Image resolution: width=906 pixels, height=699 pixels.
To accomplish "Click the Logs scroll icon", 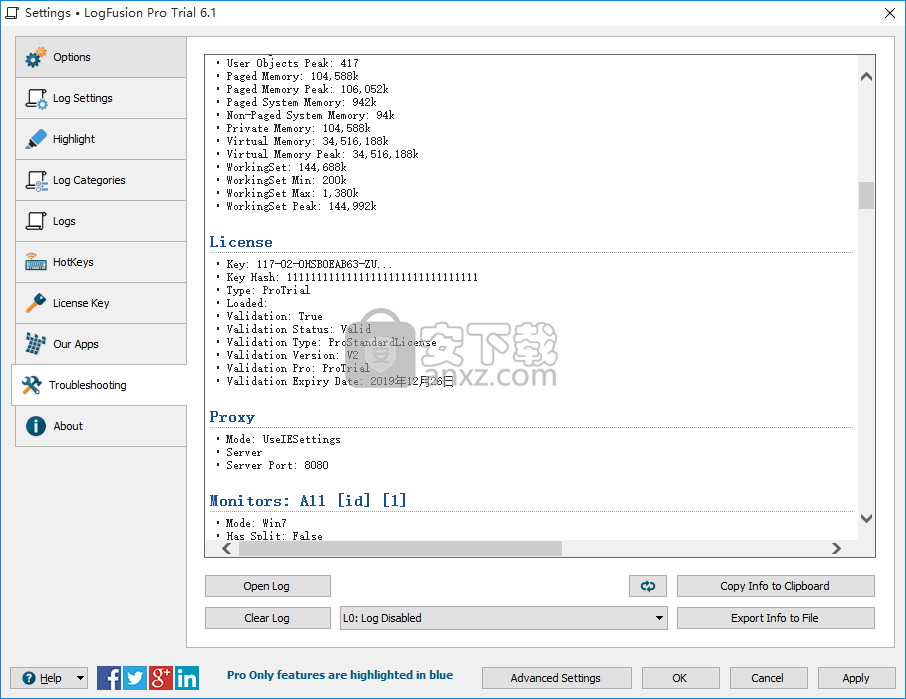I will [x=36, y=221].
